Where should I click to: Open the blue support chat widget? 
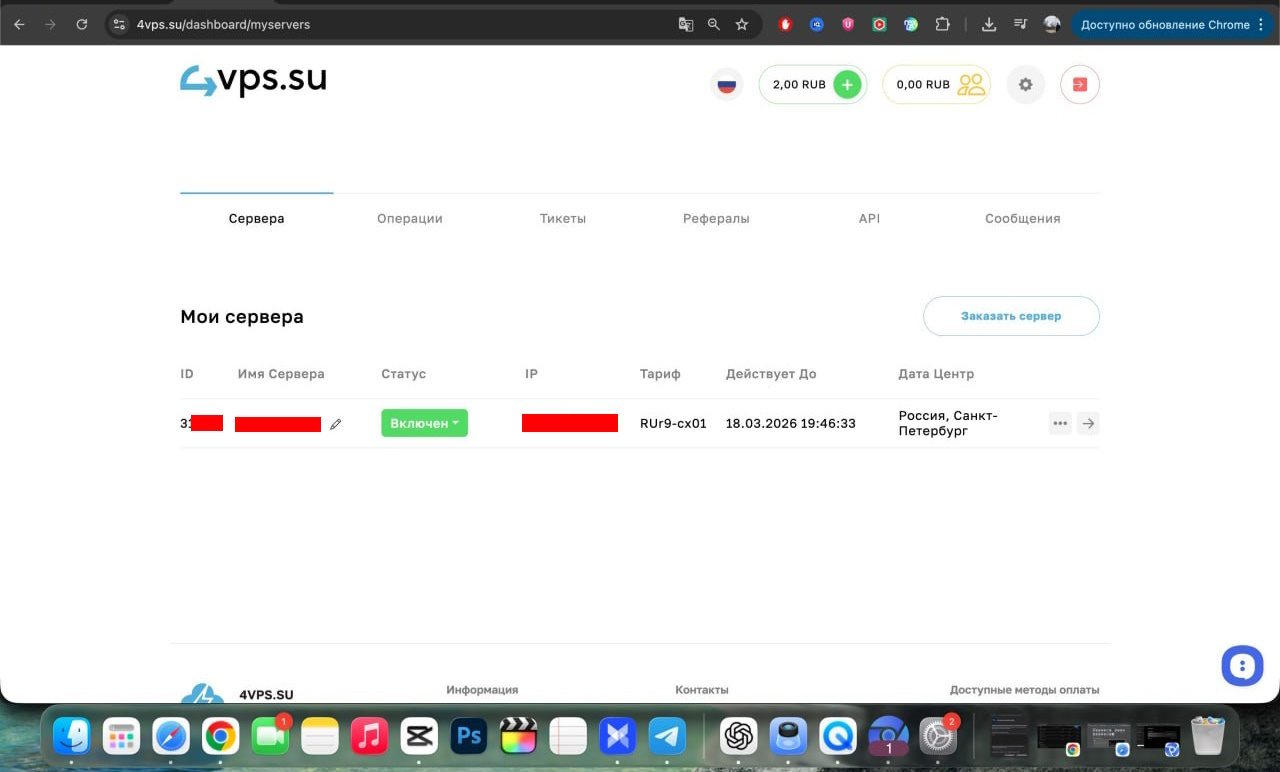[x=1242, y=665]
